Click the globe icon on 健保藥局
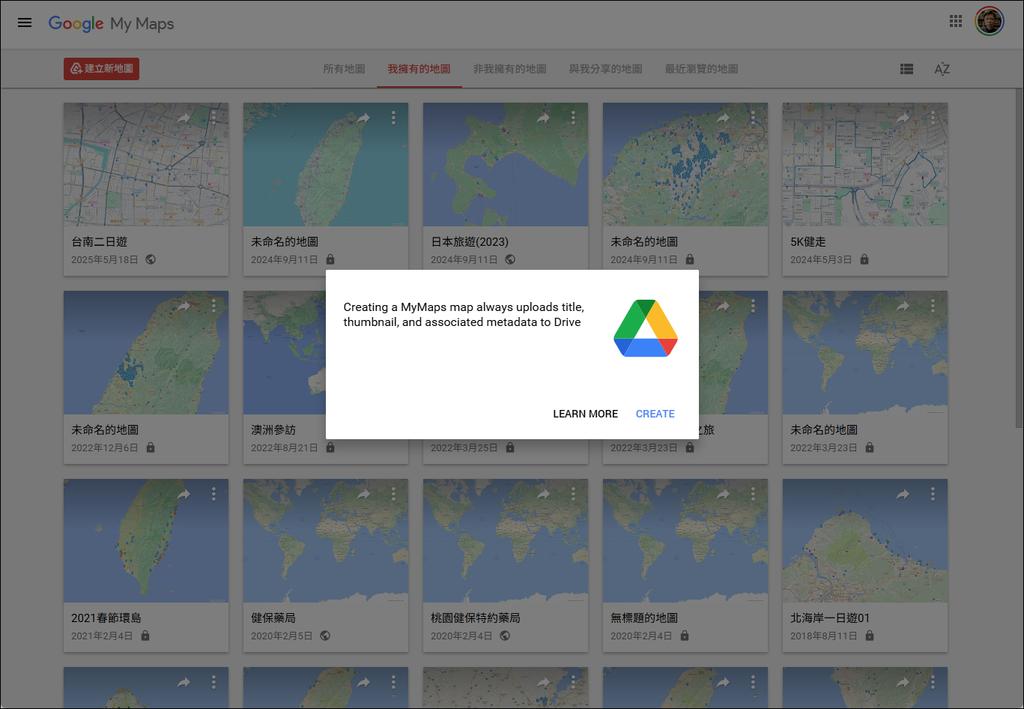The height and width of the screenshot is (709, 1024). (x=325, y=635)
